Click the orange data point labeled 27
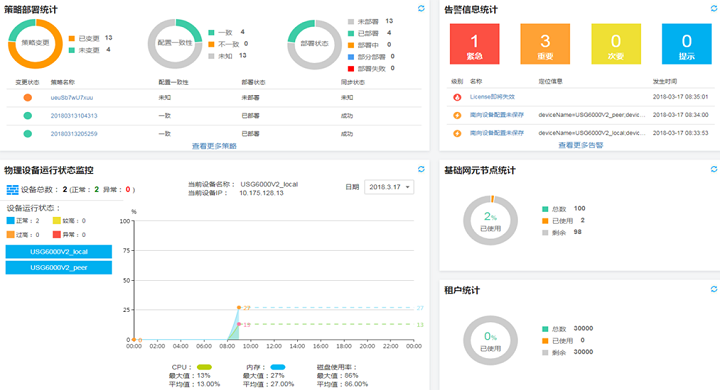This screenshot has width=720, height=390. click(x=239, y=307)
